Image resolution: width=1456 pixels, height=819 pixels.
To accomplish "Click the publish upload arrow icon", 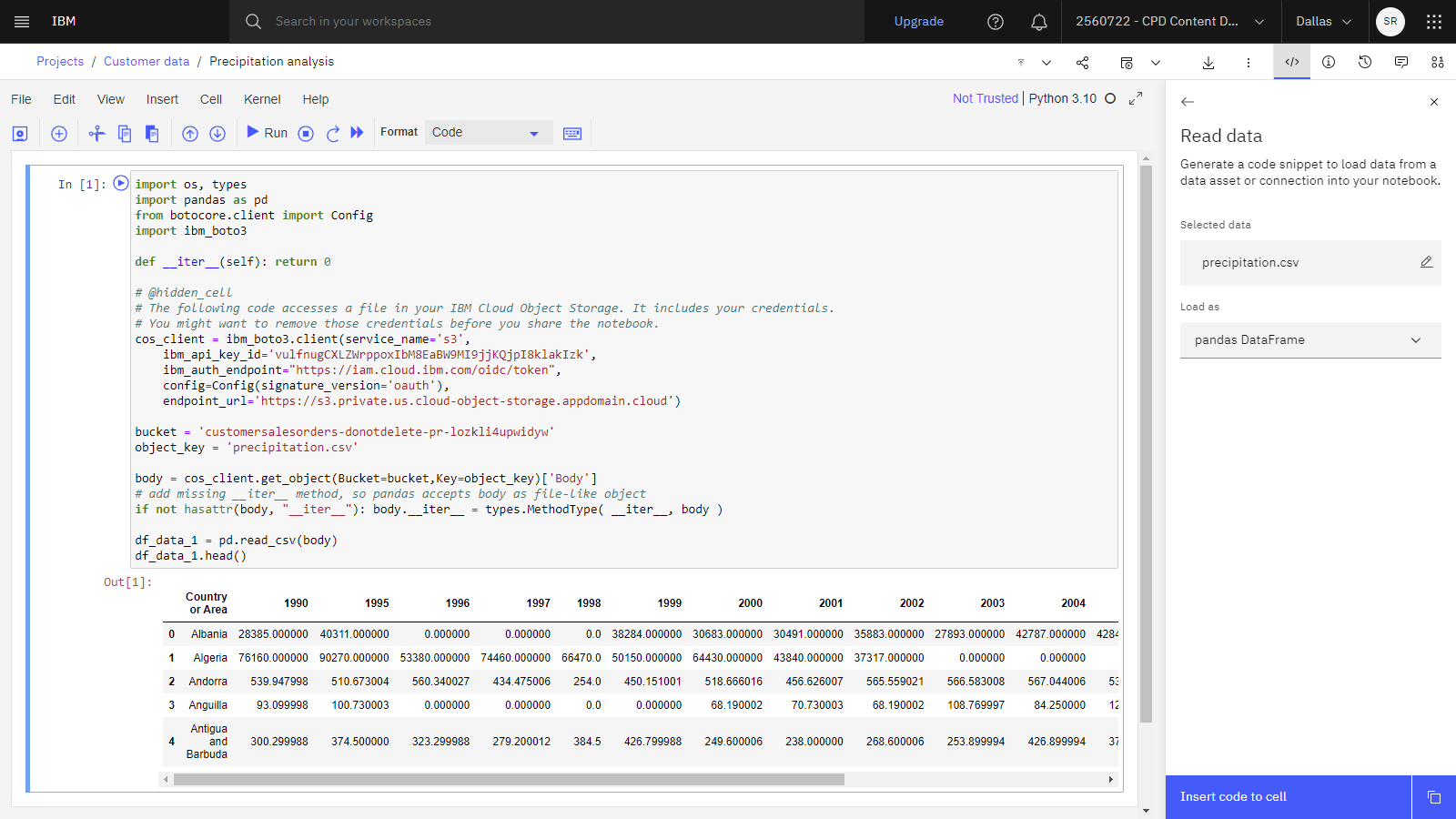I will pos(1021,62).
